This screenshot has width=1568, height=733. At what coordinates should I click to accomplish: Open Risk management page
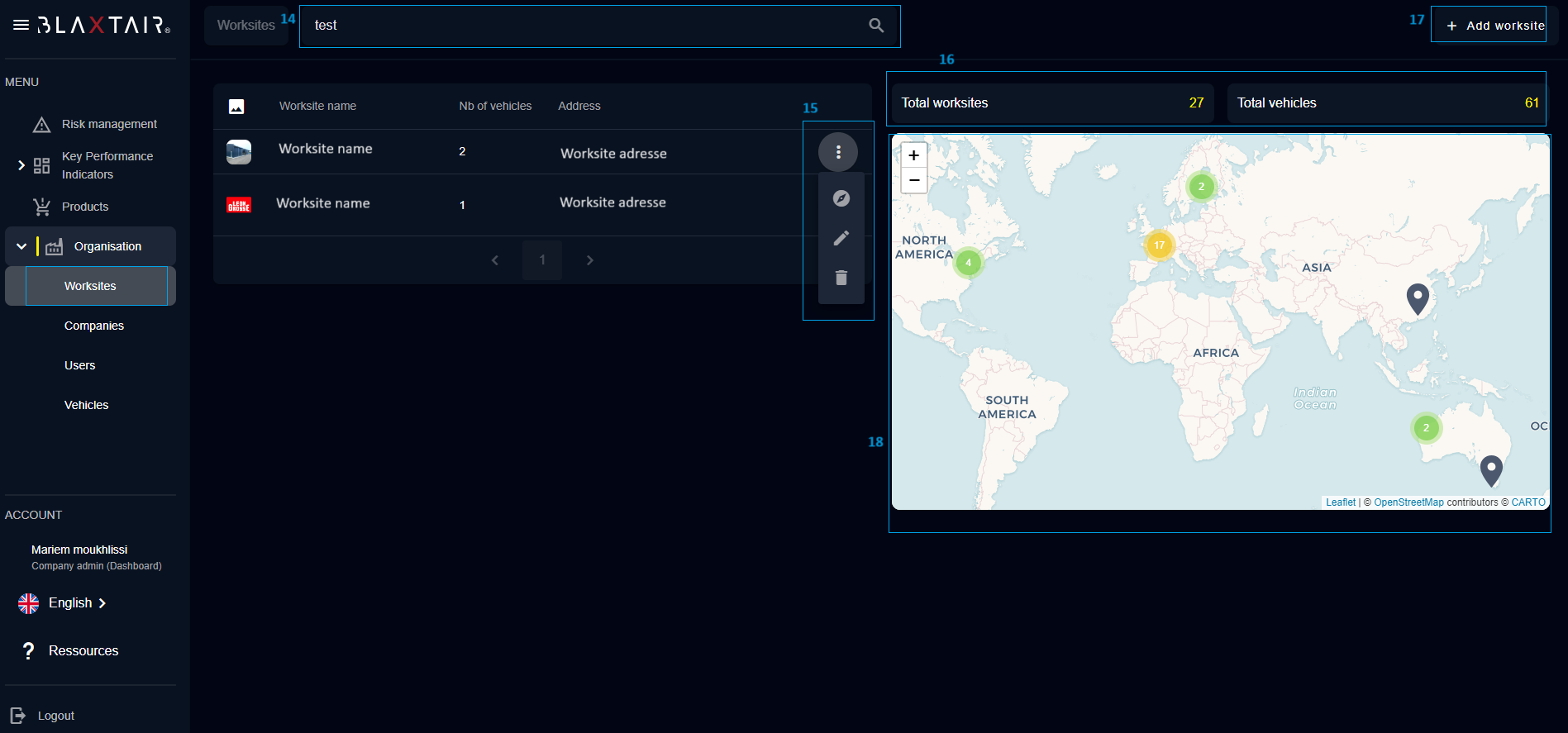108,124
